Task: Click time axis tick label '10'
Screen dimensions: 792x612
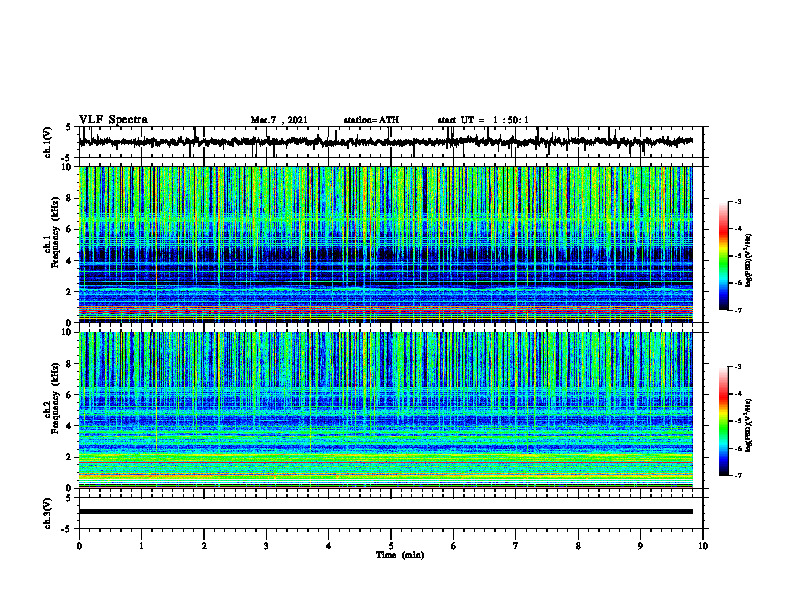Action: click(703, 546)
